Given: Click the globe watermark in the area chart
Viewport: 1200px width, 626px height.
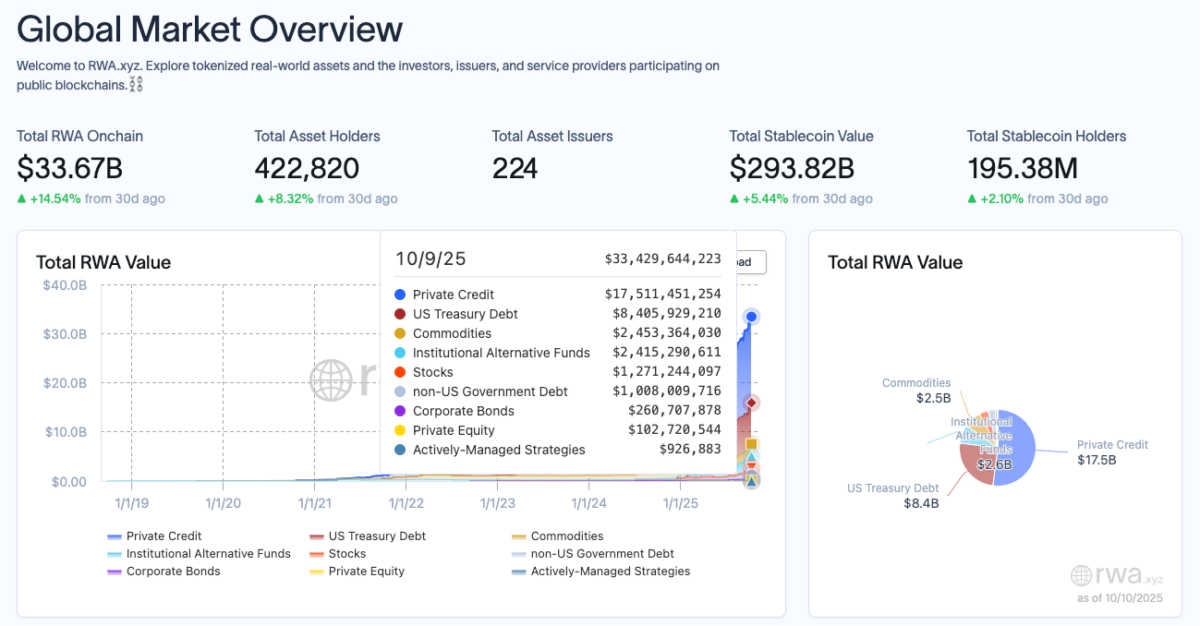Looking at the screenshot, I should coord(328,380).
